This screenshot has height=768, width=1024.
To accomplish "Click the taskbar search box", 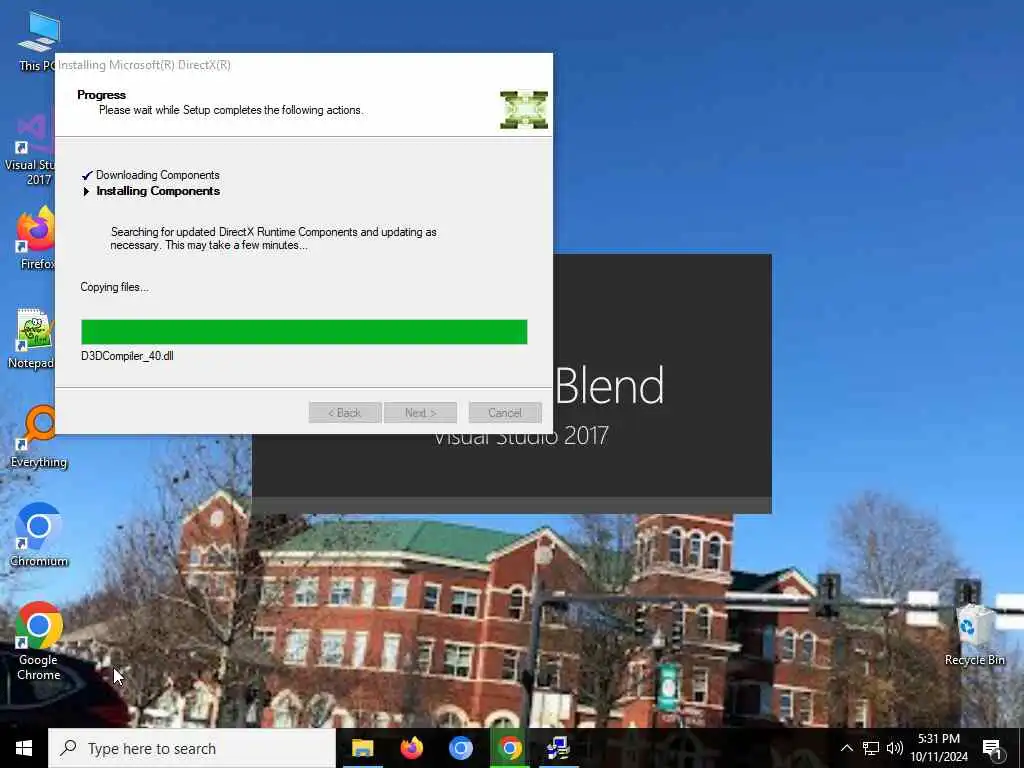I will coord(192,748).
